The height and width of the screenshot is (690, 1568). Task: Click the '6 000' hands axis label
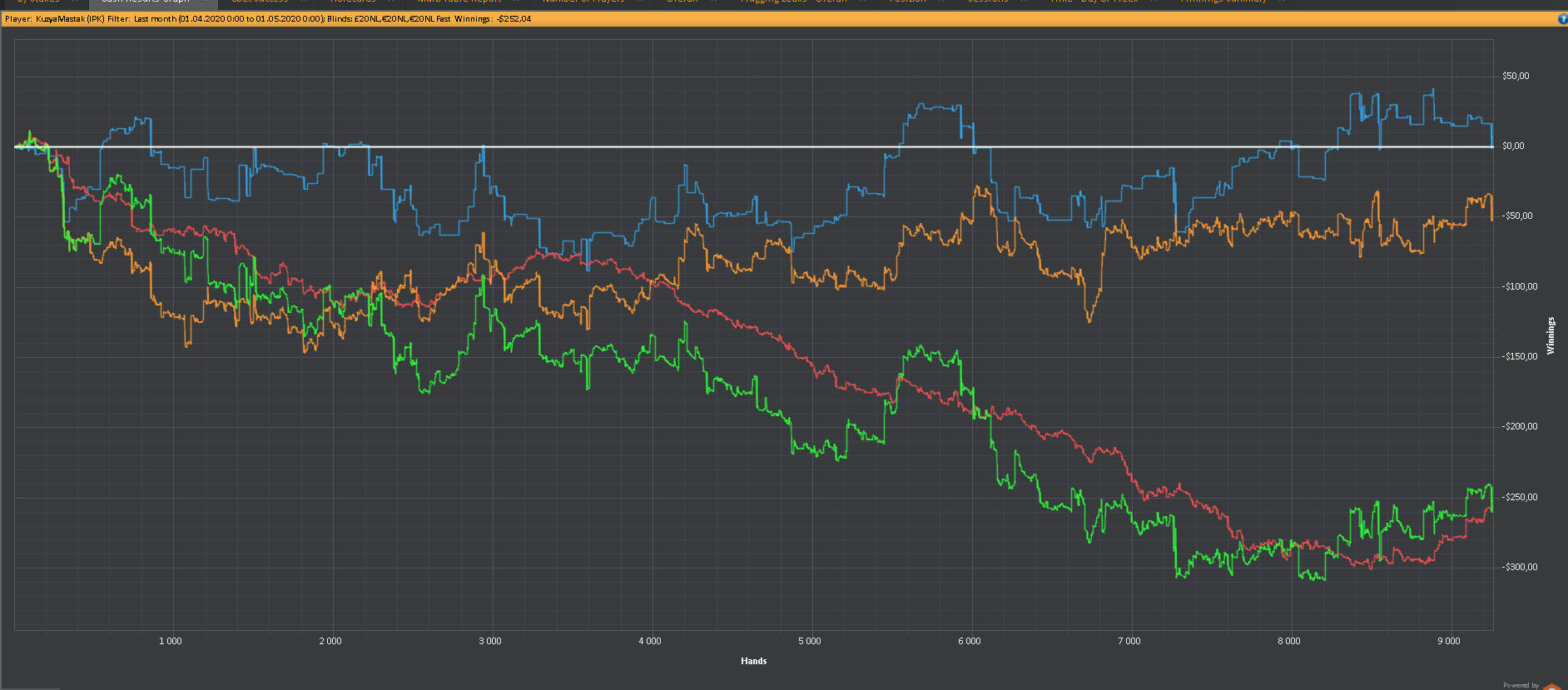tap(969, 641)
